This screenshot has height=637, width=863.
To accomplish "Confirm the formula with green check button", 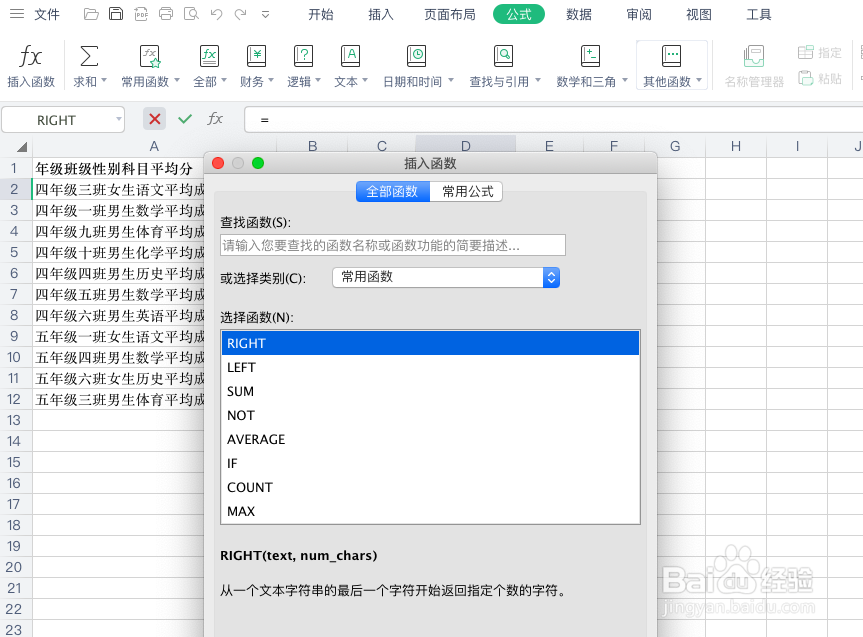I will [x=186, y=118].
